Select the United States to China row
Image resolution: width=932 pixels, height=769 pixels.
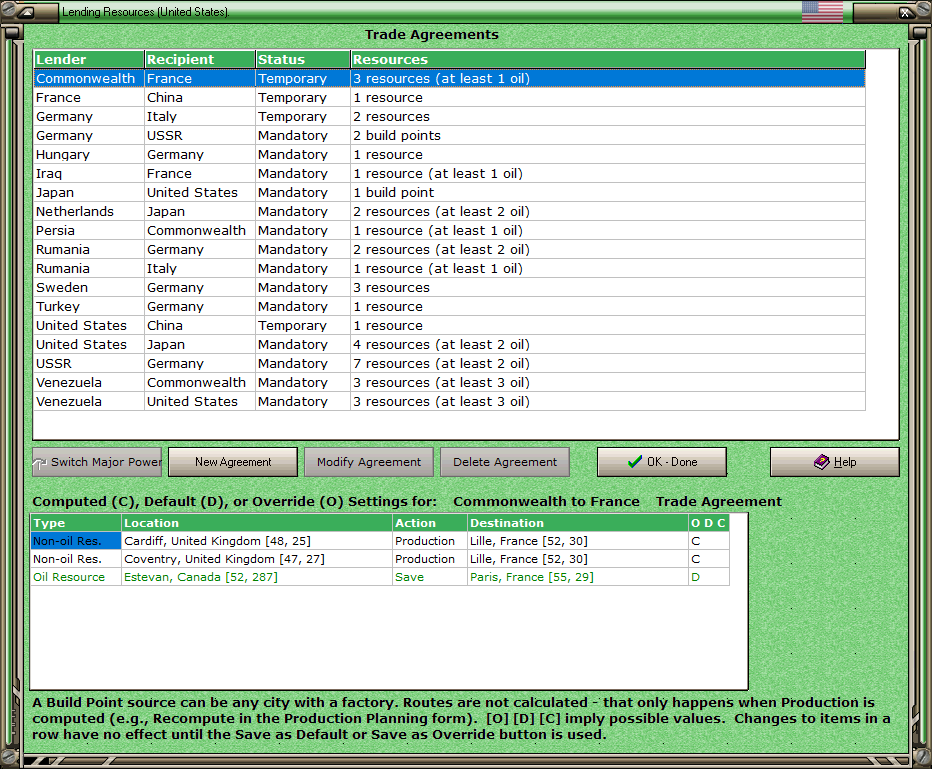point(449,326)
